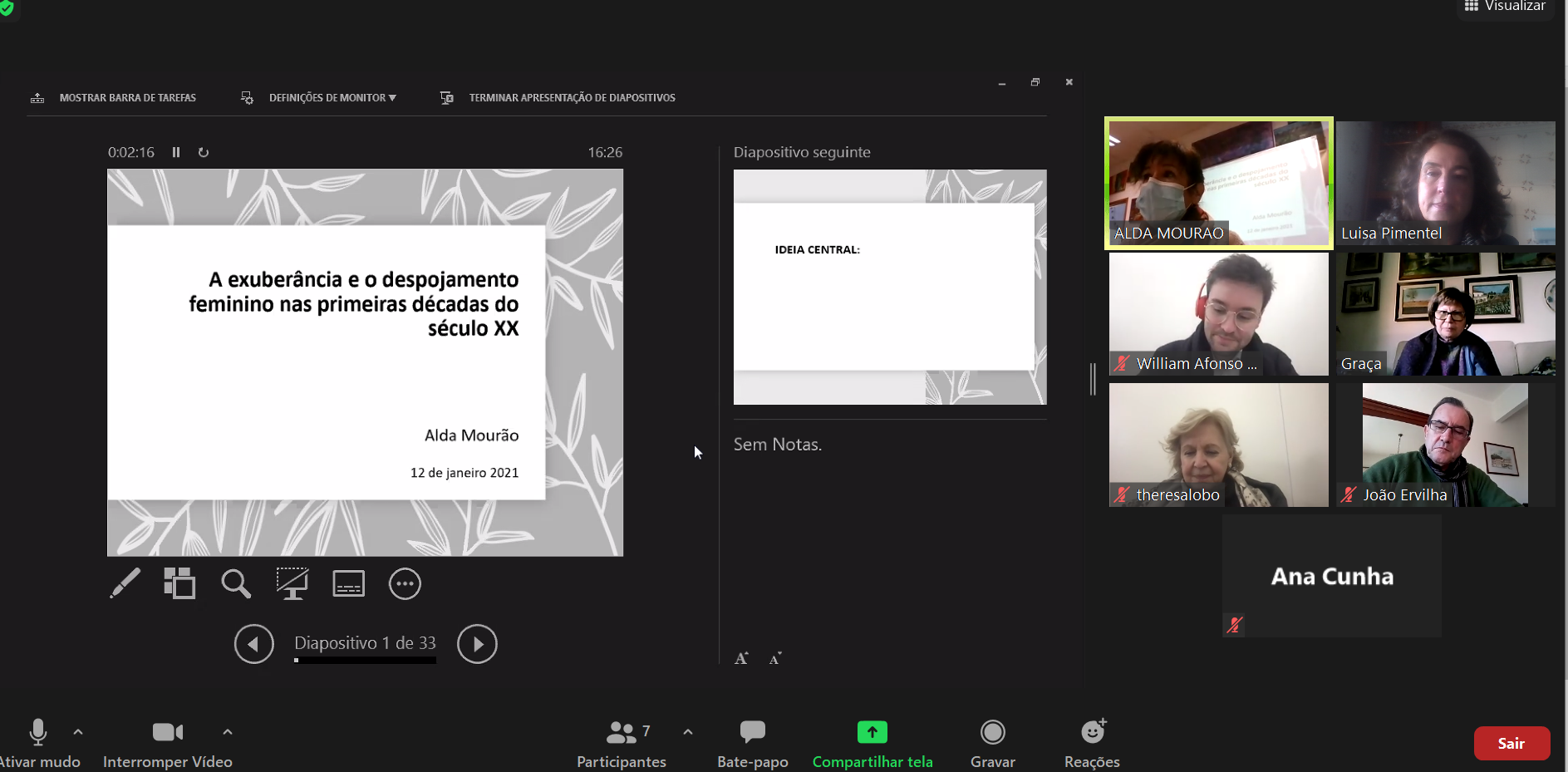Select the next slide preview thumbnail
The image size is (1568, 772).
click(x=889, y=287)
